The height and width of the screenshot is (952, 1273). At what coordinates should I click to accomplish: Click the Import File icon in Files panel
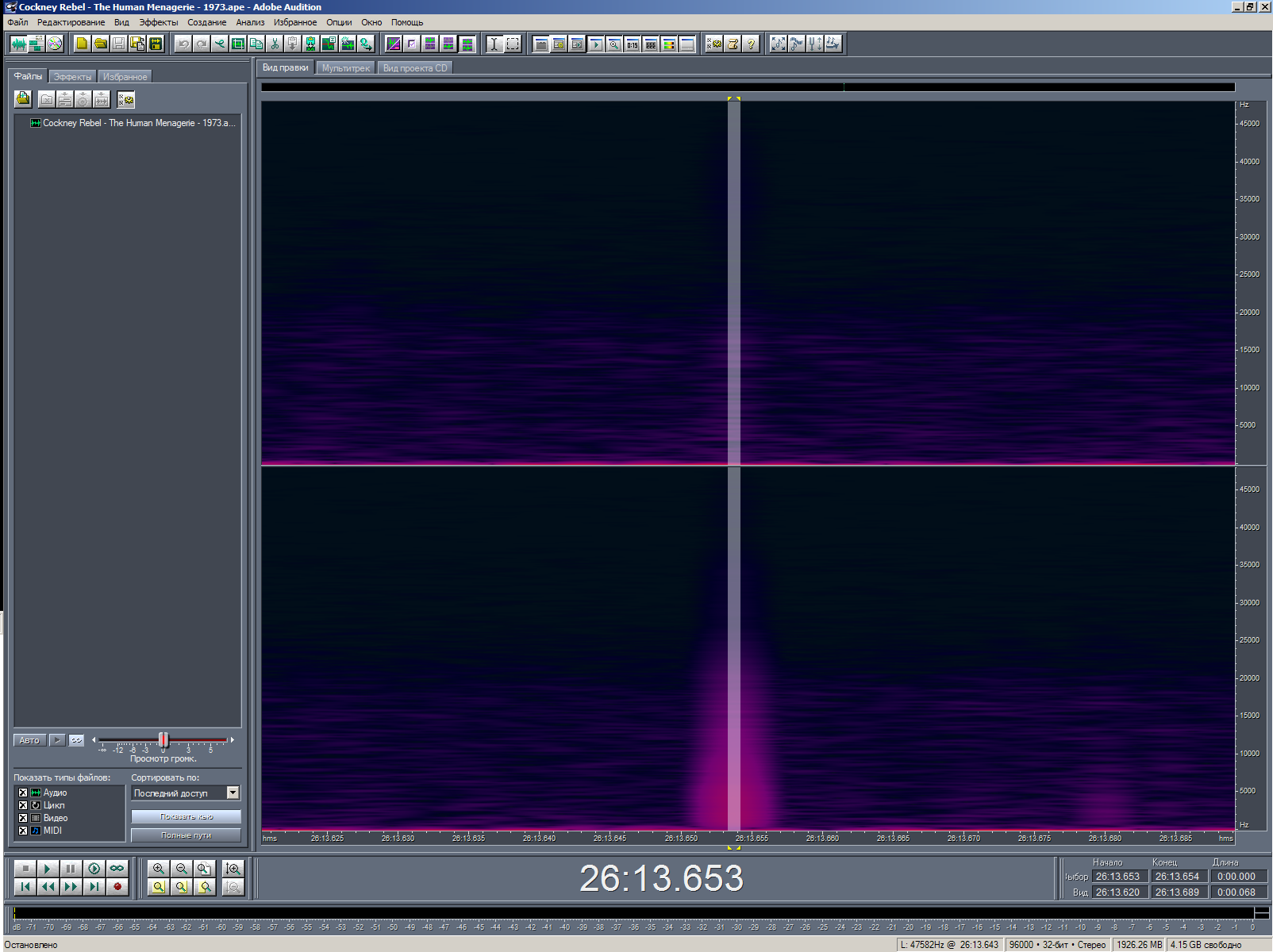pyautogui.click(x=23, y=99)
